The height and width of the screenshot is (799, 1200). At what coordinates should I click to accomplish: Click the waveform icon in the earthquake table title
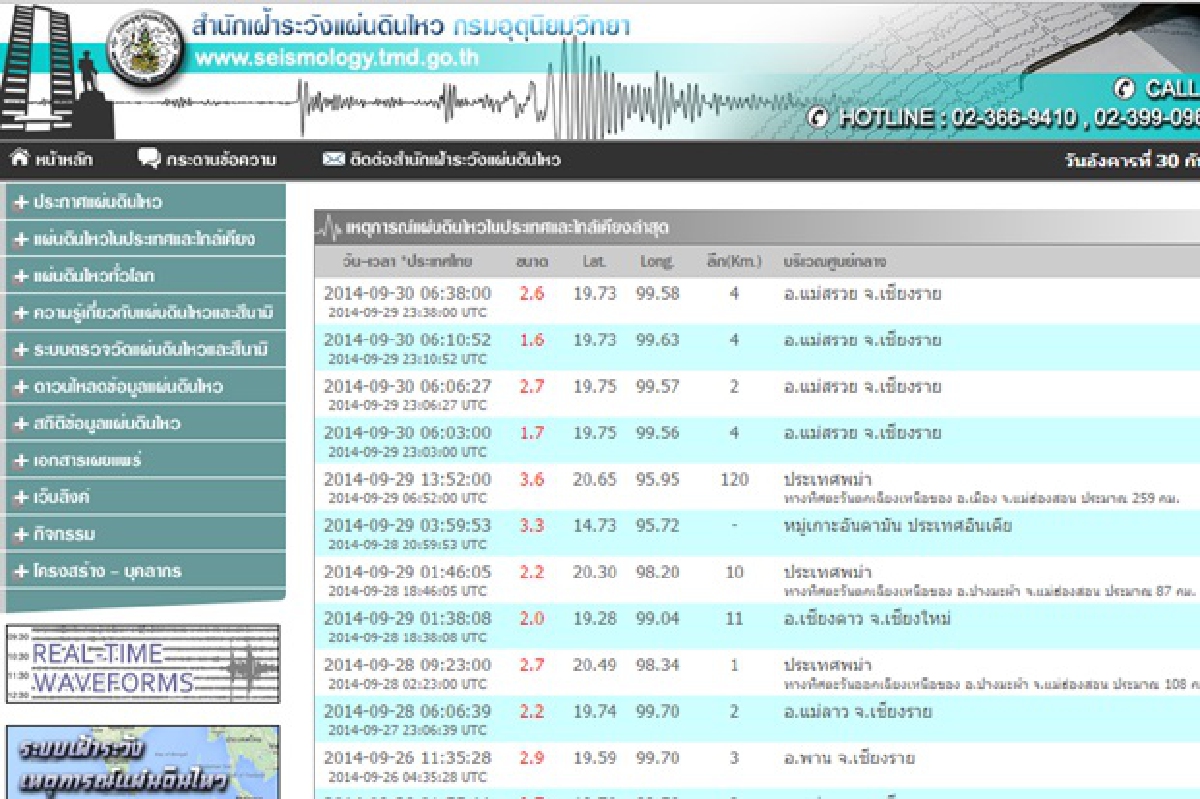point(328,229)
